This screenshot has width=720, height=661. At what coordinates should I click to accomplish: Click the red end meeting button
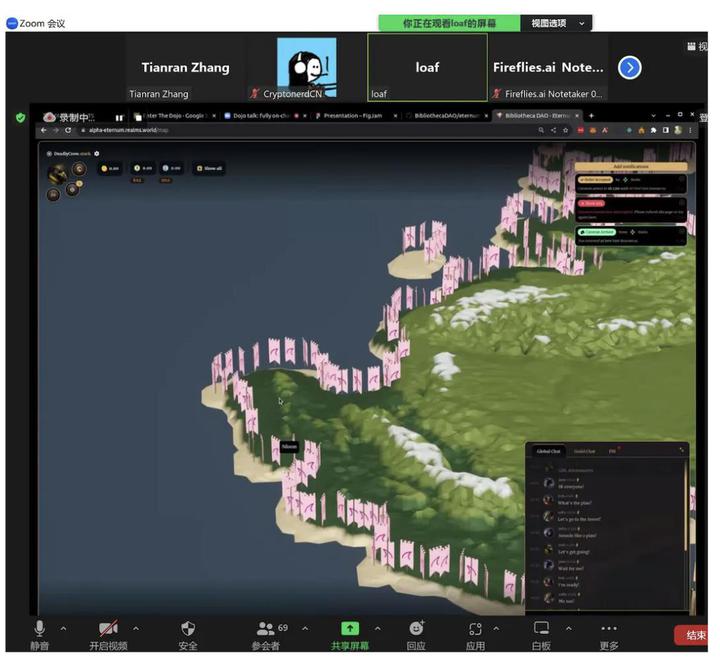point(691,635)
